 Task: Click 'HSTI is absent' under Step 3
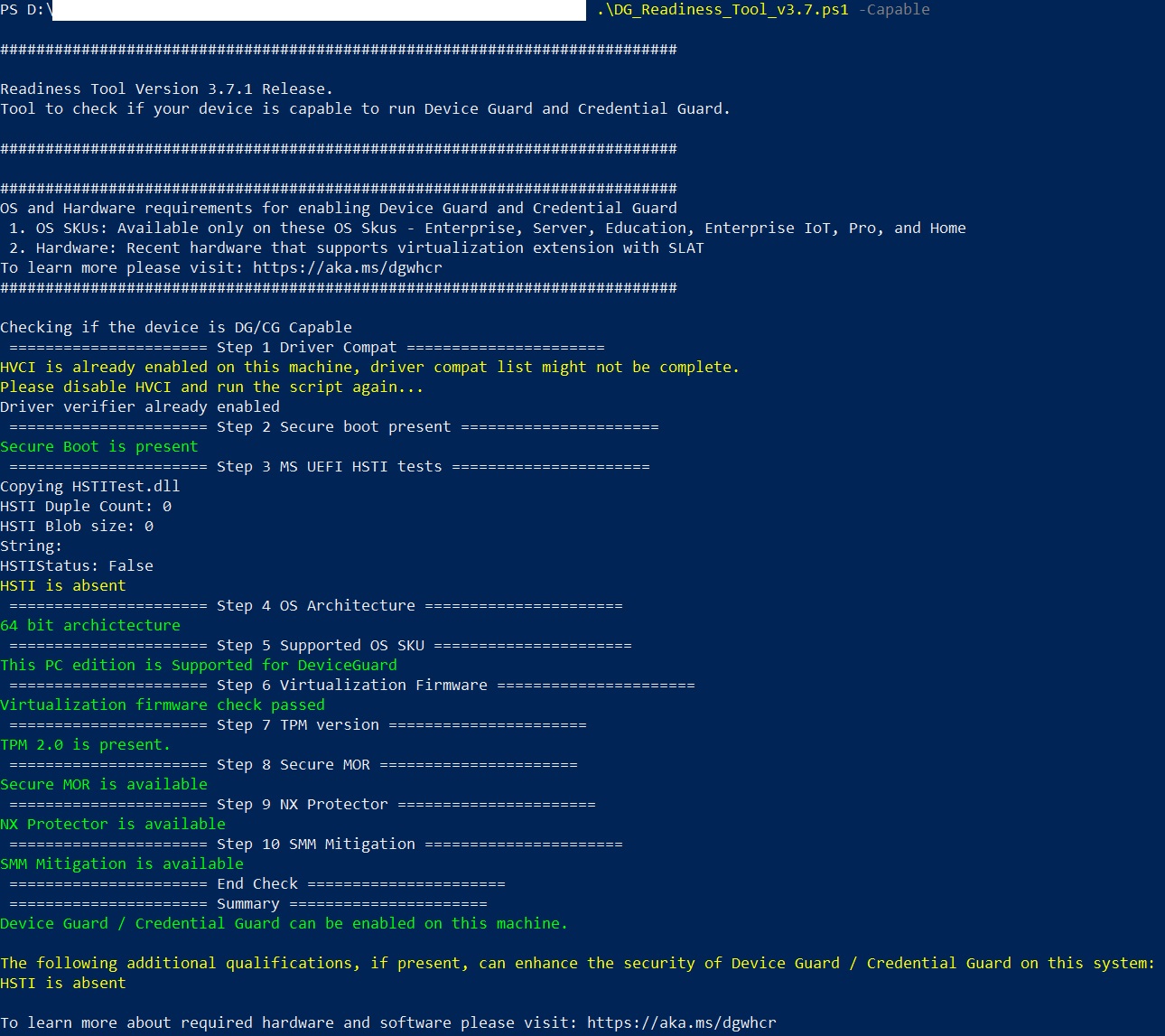[63, 585]
